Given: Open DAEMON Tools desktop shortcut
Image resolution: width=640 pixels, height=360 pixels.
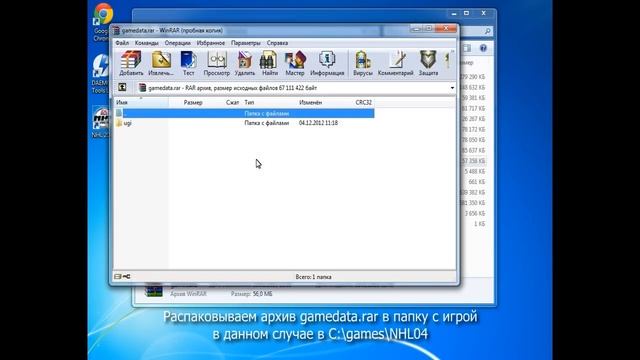Looking at the screenshot, I should click(x=100, y=73).
